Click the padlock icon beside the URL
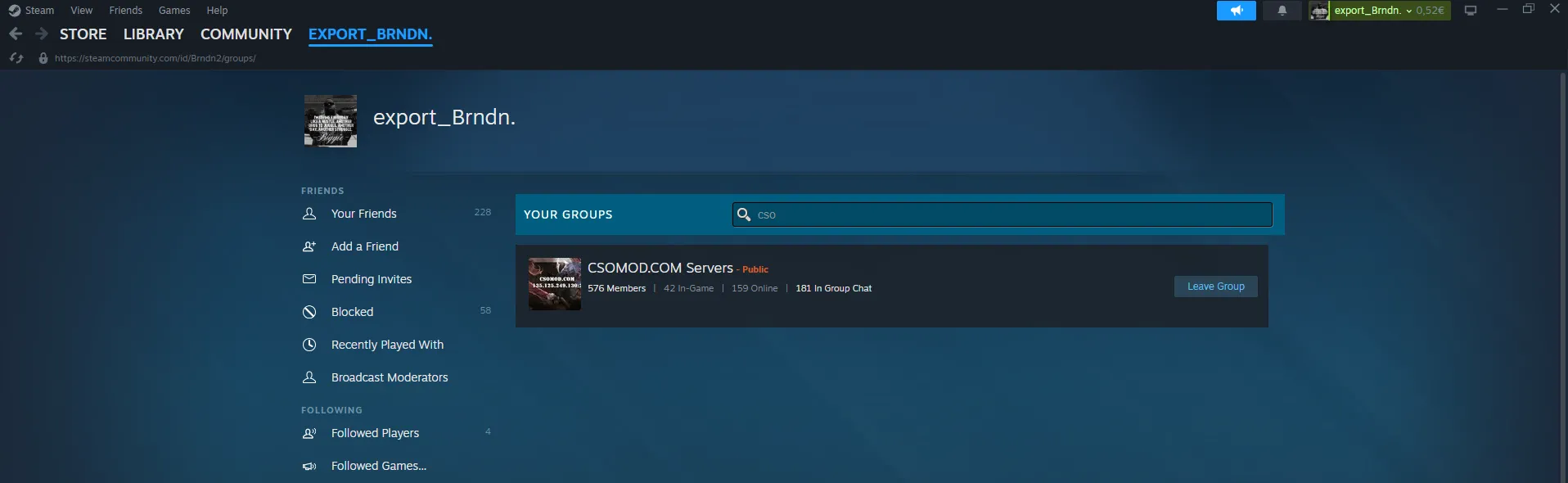The image size is (1568, 483). coord(43,58)
